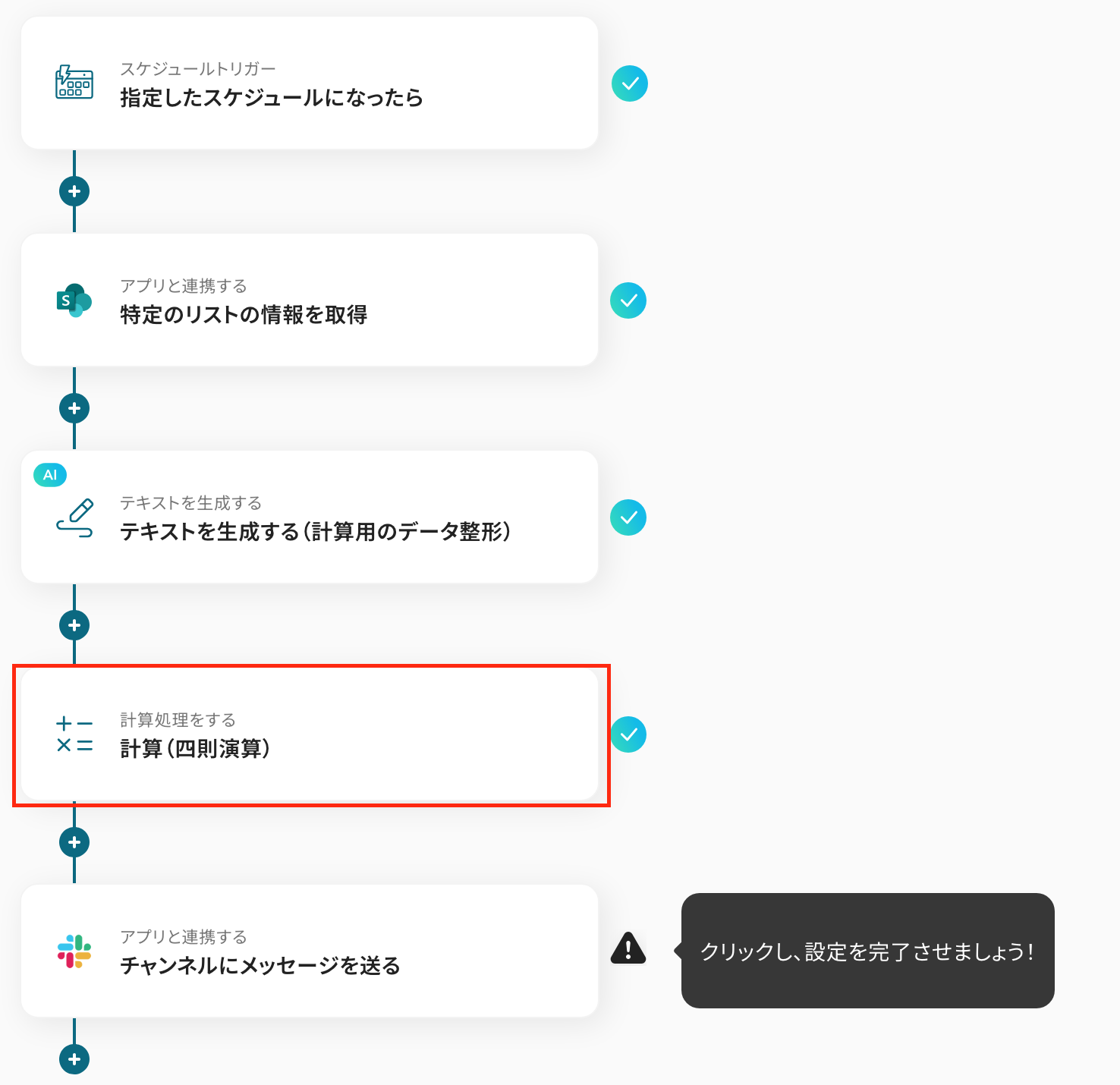
Task: Click the checkmark beside schedule trigger step
Action: click(630, 83)
